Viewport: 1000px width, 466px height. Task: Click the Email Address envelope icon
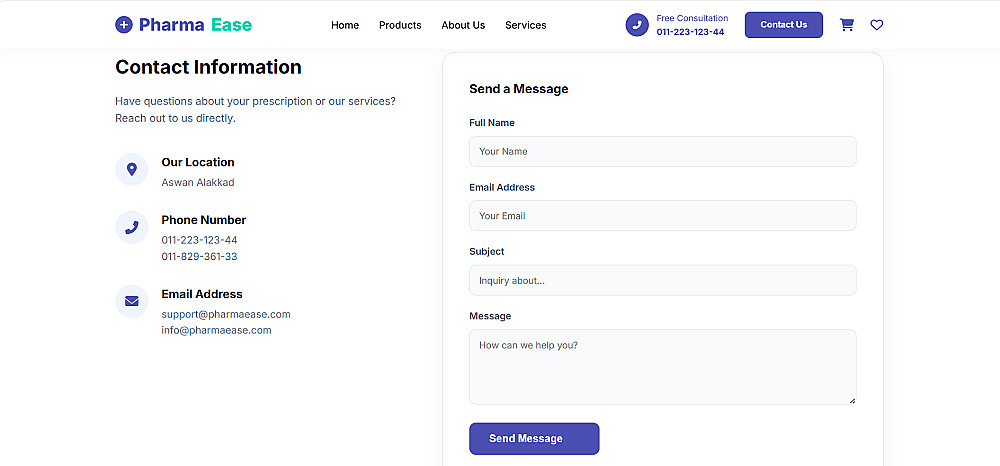coord(131,301)
